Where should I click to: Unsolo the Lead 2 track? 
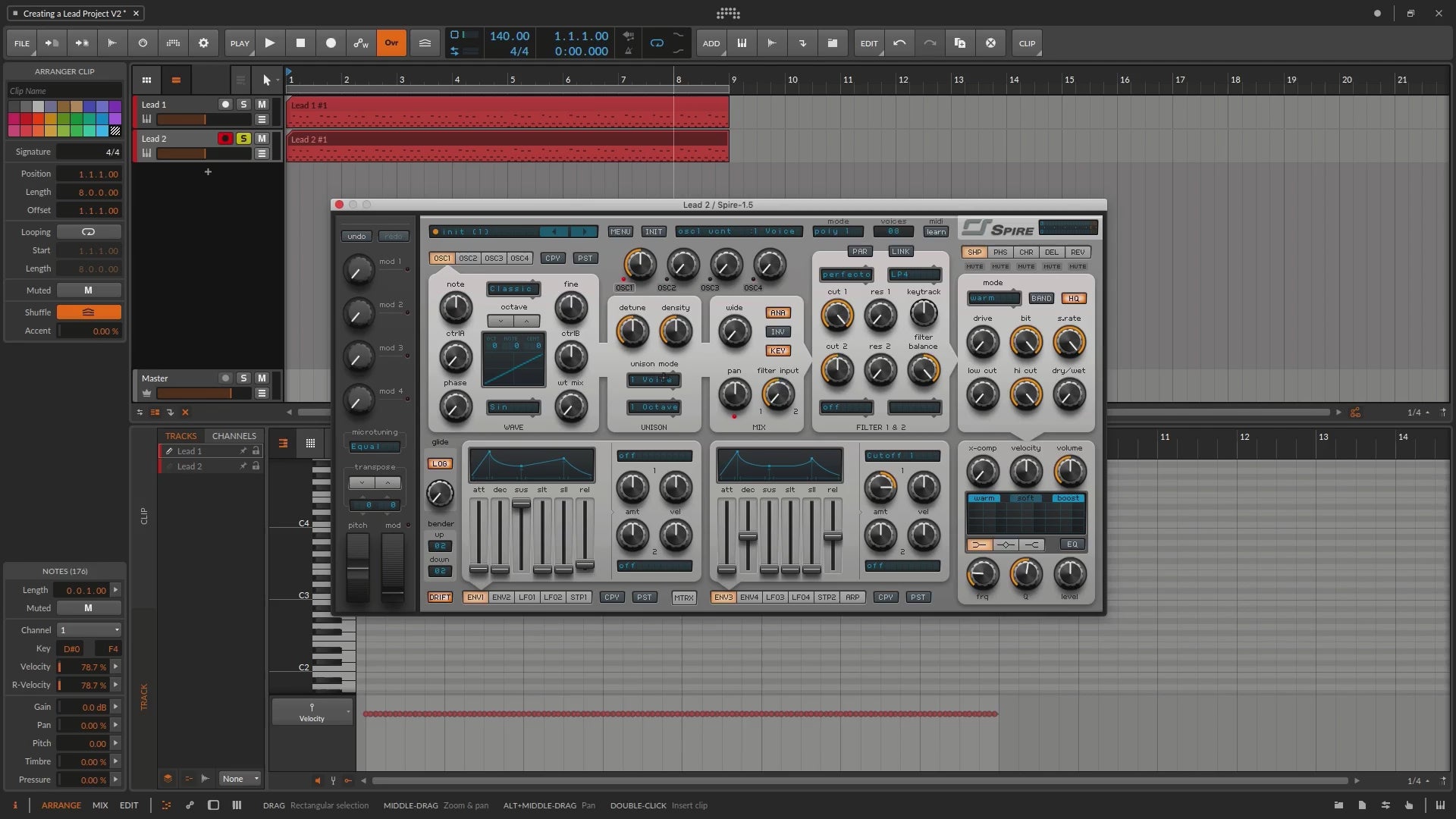point(243,139)
